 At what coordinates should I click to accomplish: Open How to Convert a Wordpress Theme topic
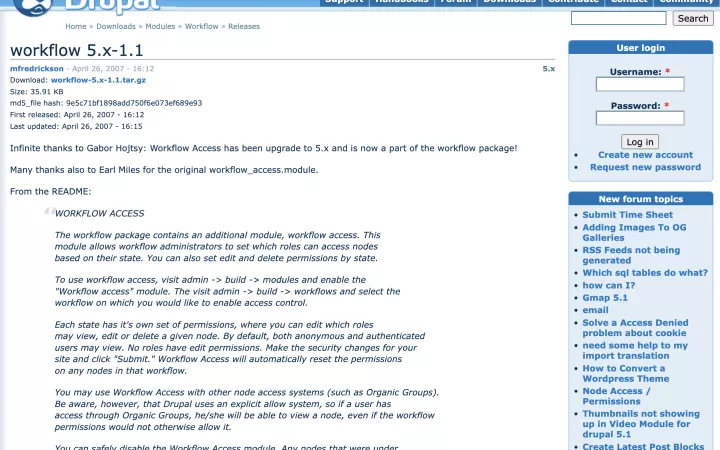click(x=626, y=373)
